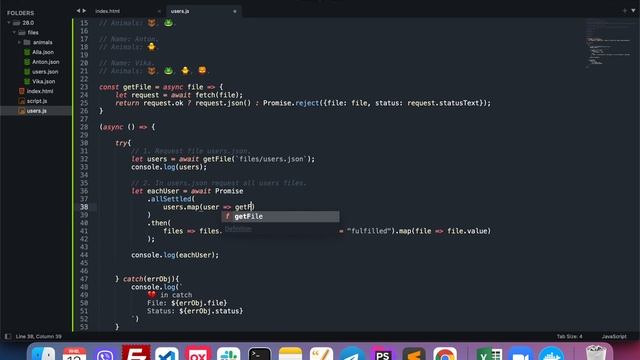This screenshot has width=640, height=360.
Task: Open Notes app in the dock
Action: tap(291, 353)
